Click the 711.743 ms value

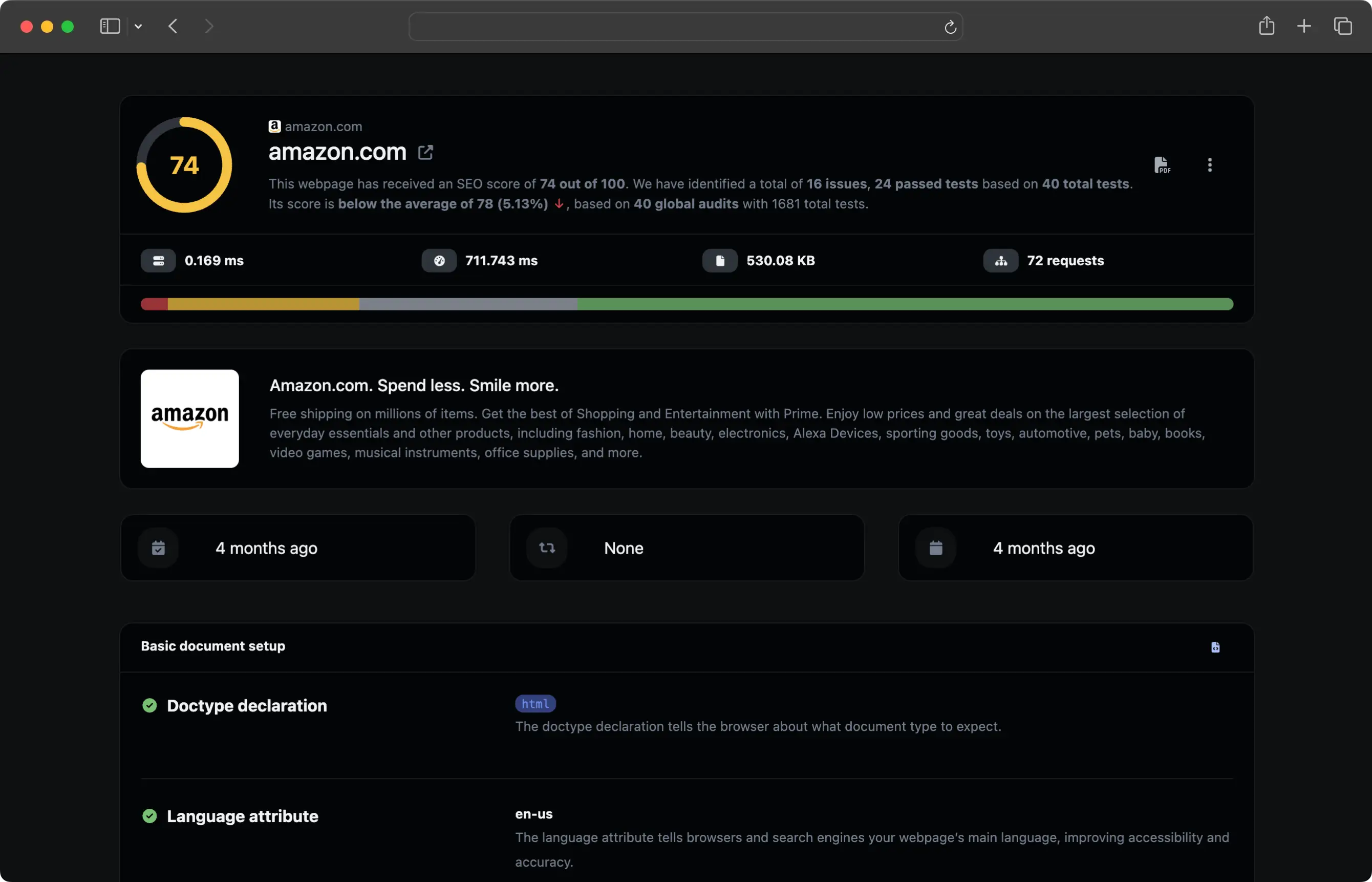pos(501,261)
